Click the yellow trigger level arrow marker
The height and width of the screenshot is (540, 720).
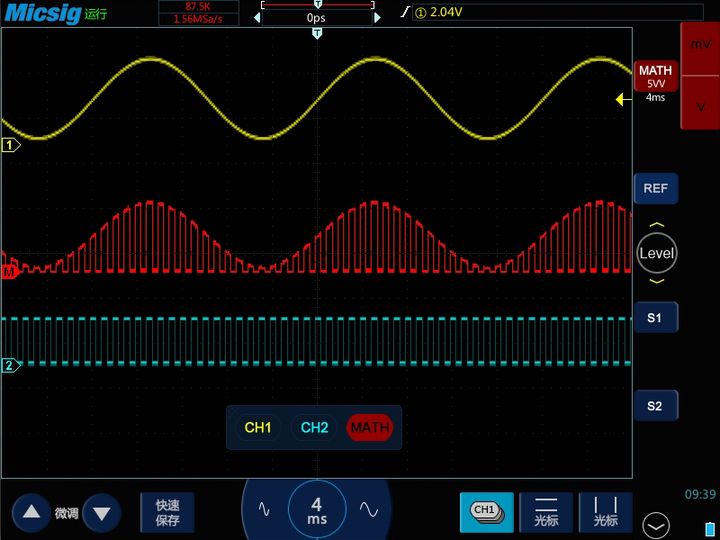[621, 99]
